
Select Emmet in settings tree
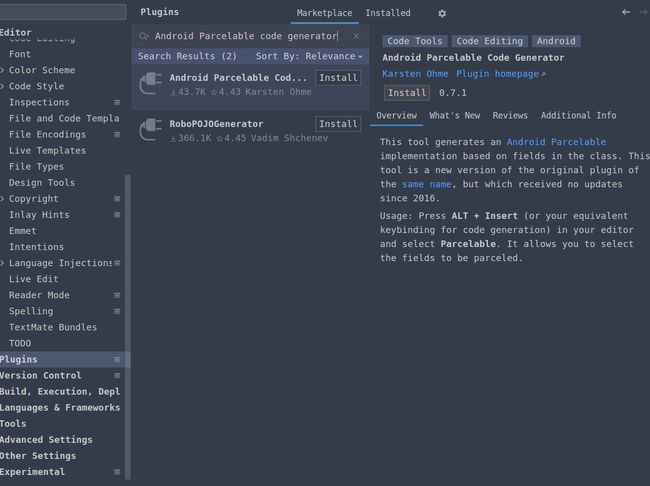[x=22, y=231]
